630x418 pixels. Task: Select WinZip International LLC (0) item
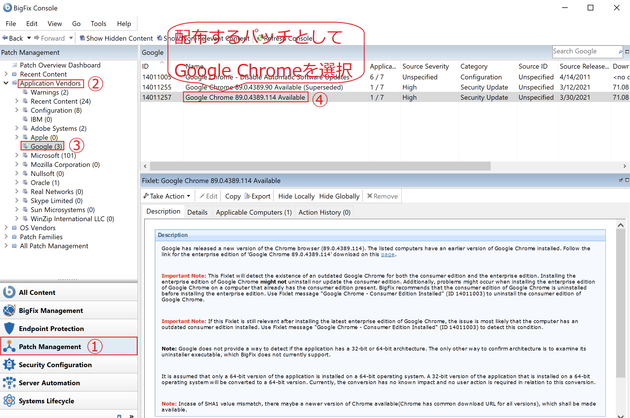click(72, 219)
